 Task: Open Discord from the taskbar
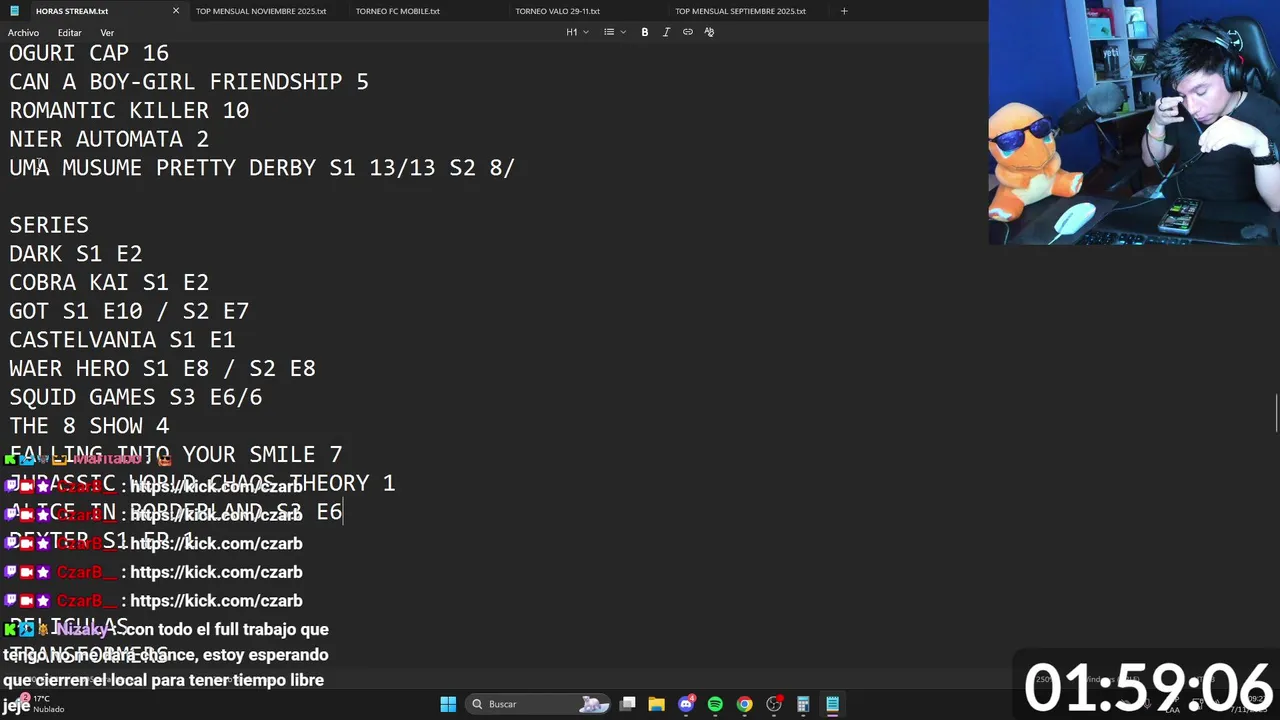click(x=686, y=704)
